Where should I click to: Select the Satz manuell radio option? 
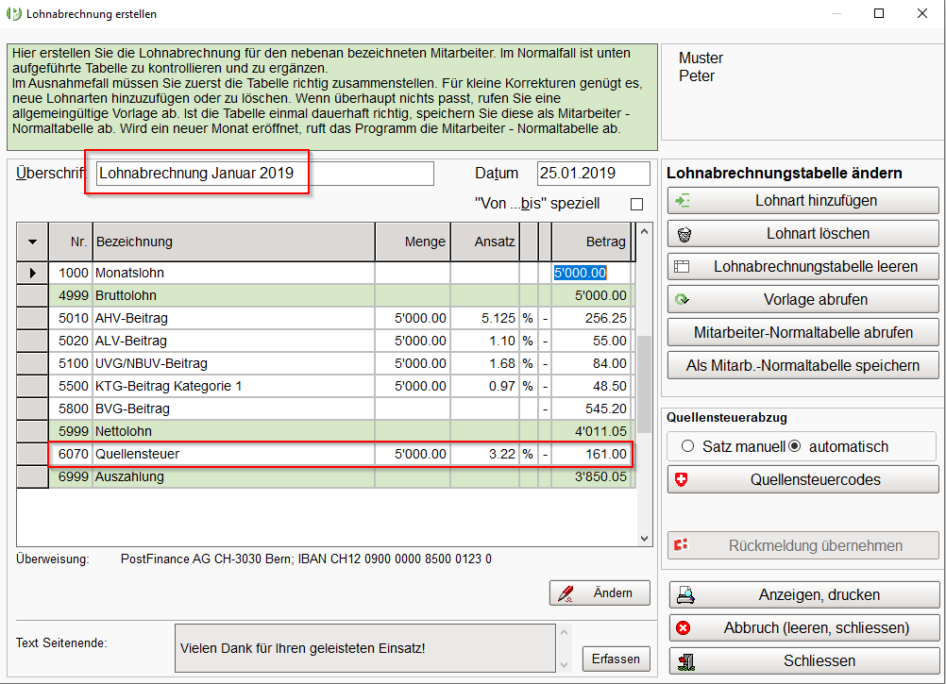click(688, 446)
